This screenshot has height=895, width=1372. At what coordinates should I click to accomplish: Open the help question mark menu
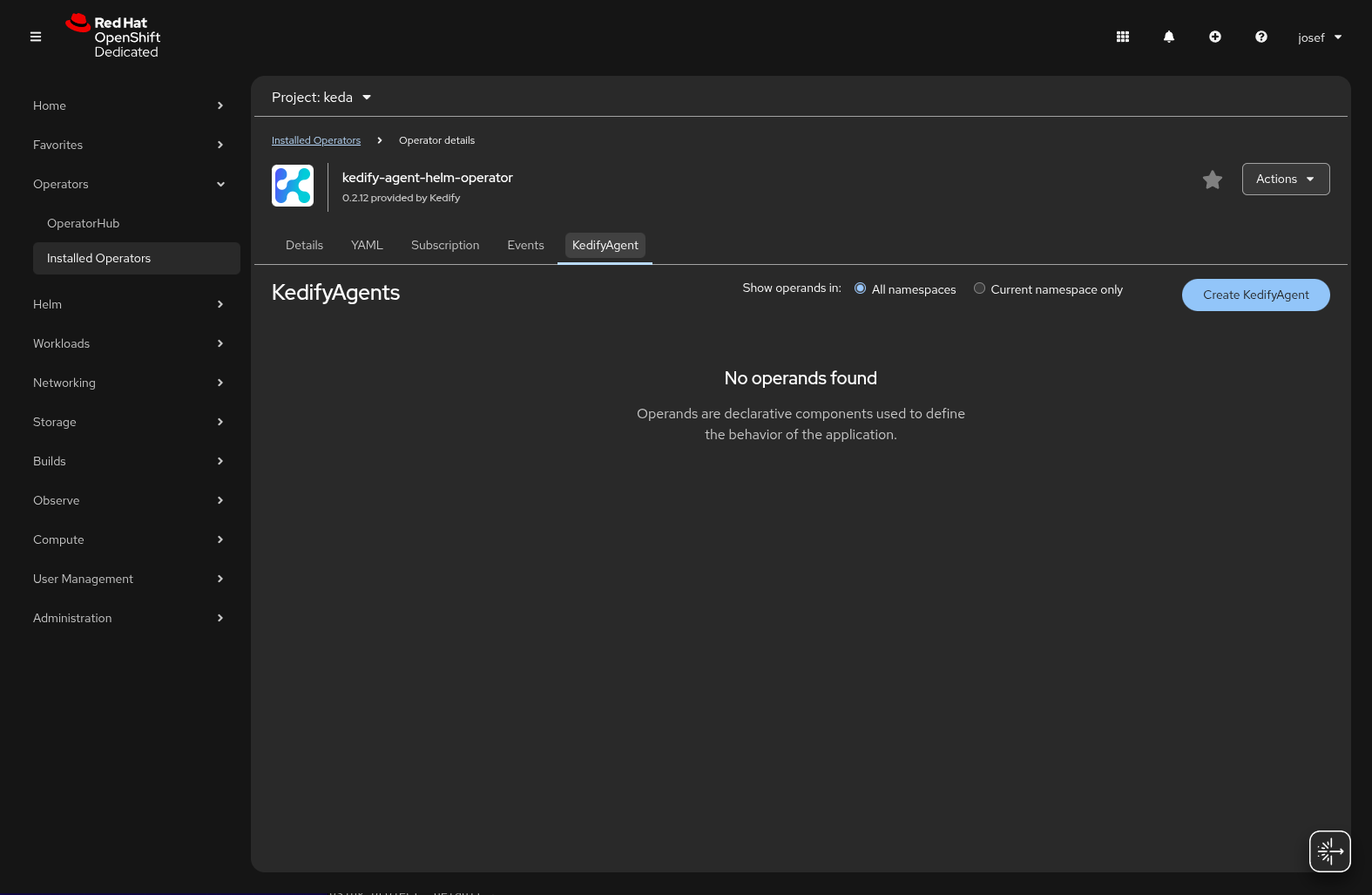pos(1261,37)
